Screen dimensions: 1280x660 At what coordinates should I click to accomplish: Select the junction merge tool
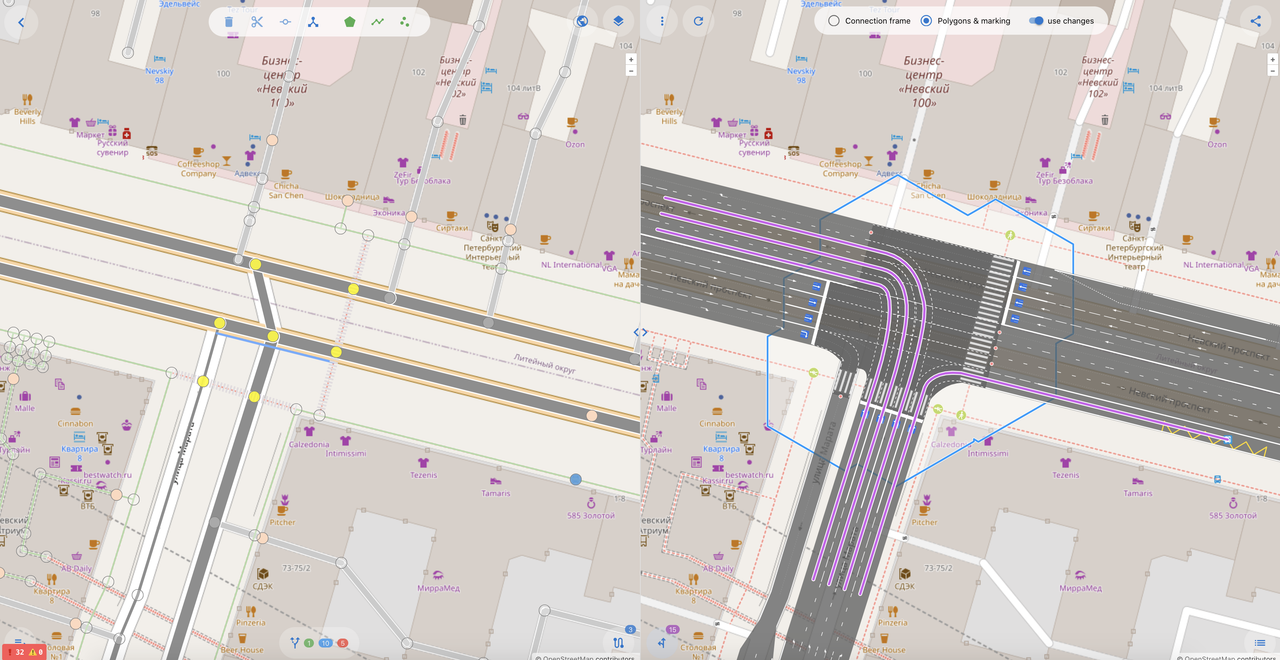coord(313,21)
